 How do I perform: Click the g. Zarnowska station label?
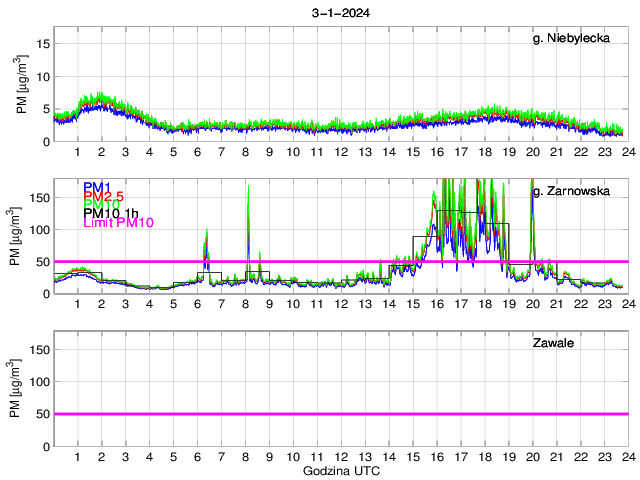[571, 190]
